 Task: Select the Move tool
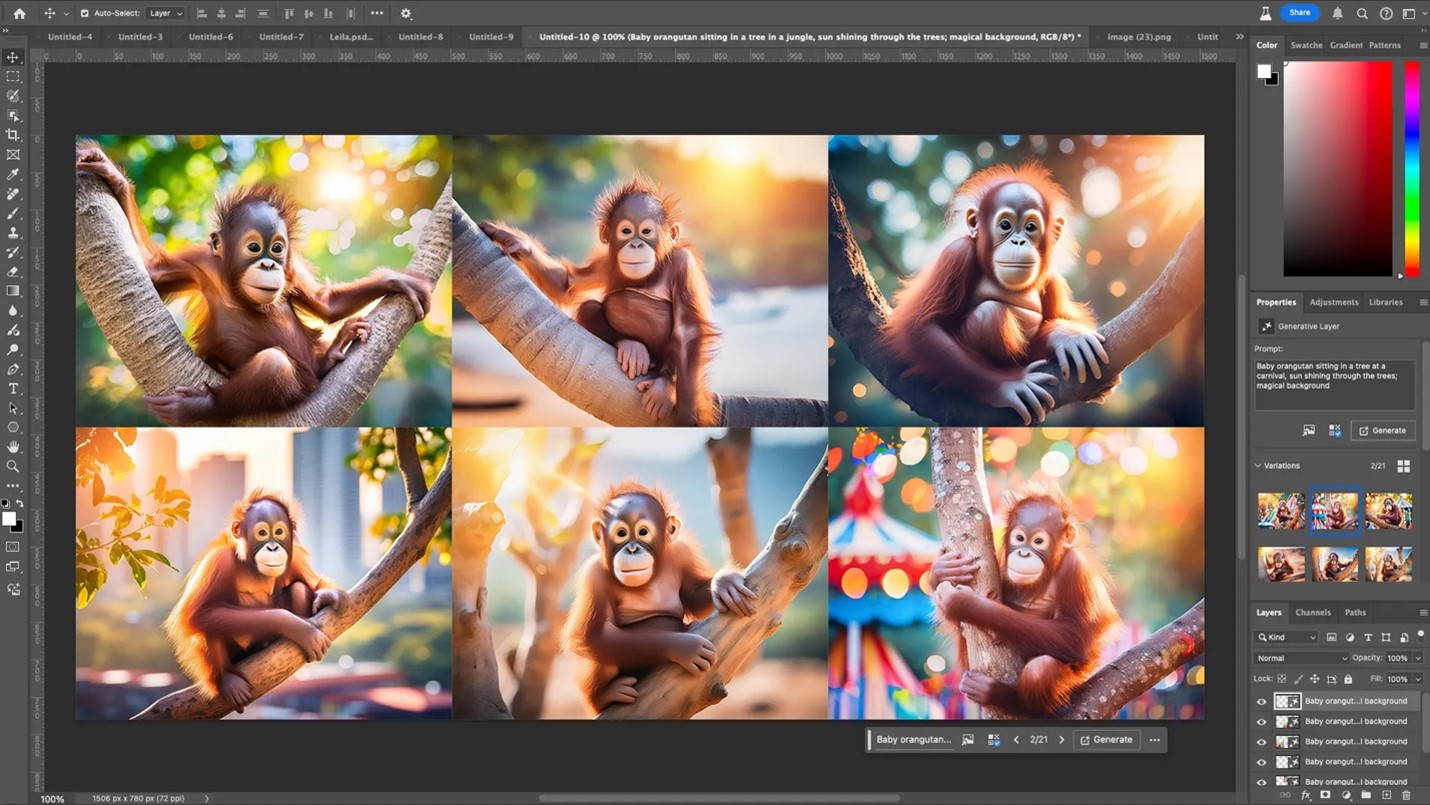pos(13,56)
